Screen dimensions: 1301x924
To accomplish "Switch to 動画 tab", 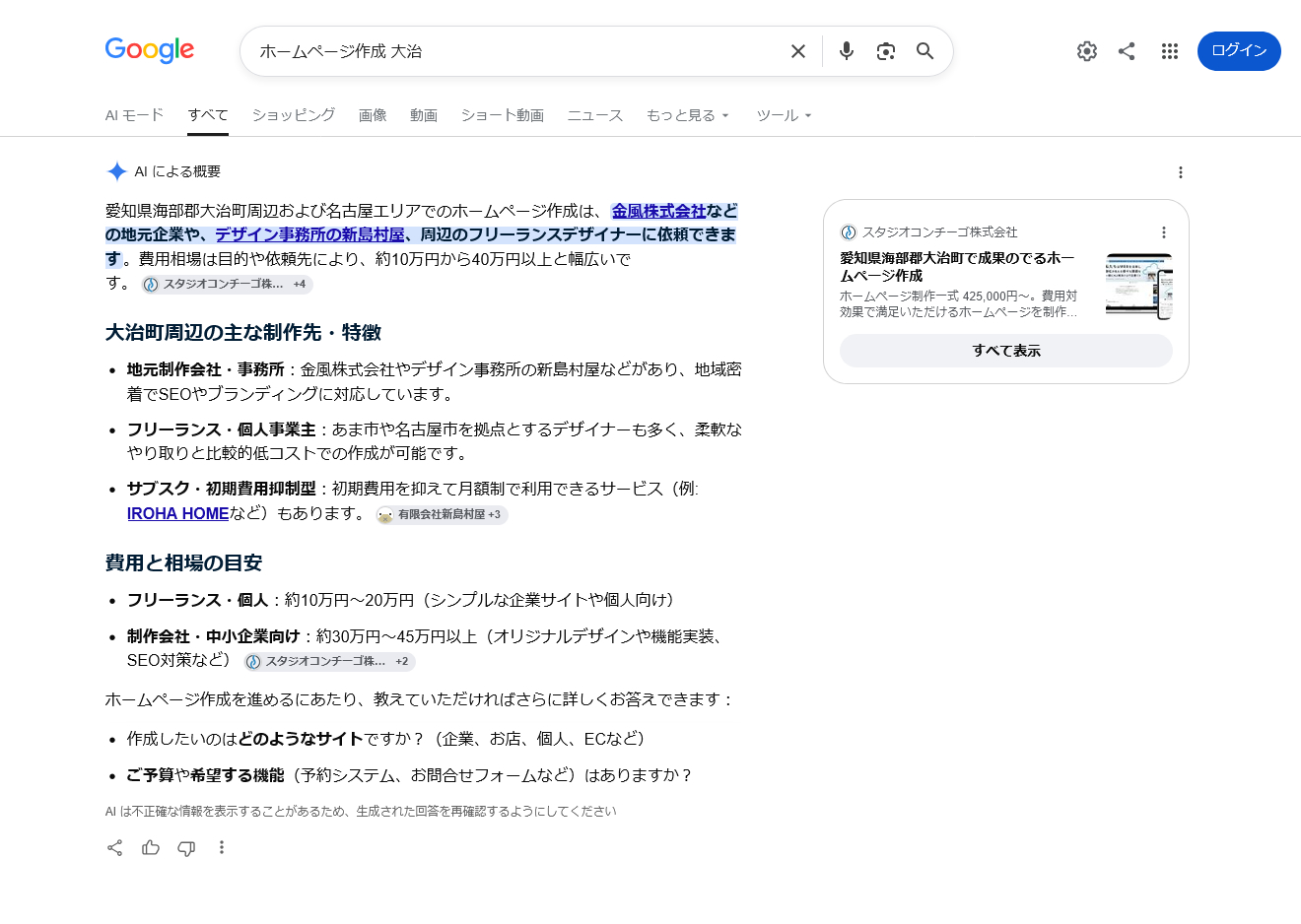I will (424, 115).
